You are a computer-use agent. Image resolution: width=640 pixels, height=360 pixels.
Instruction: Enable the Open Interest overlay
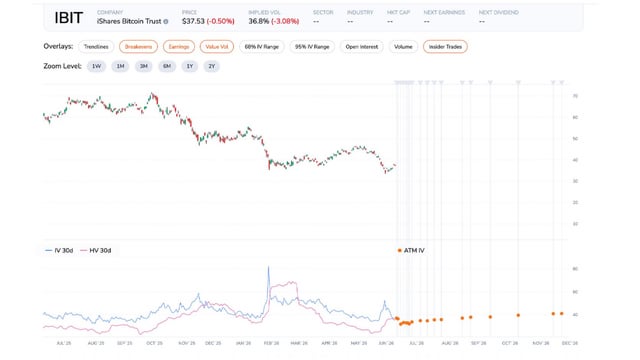[362, 47]
